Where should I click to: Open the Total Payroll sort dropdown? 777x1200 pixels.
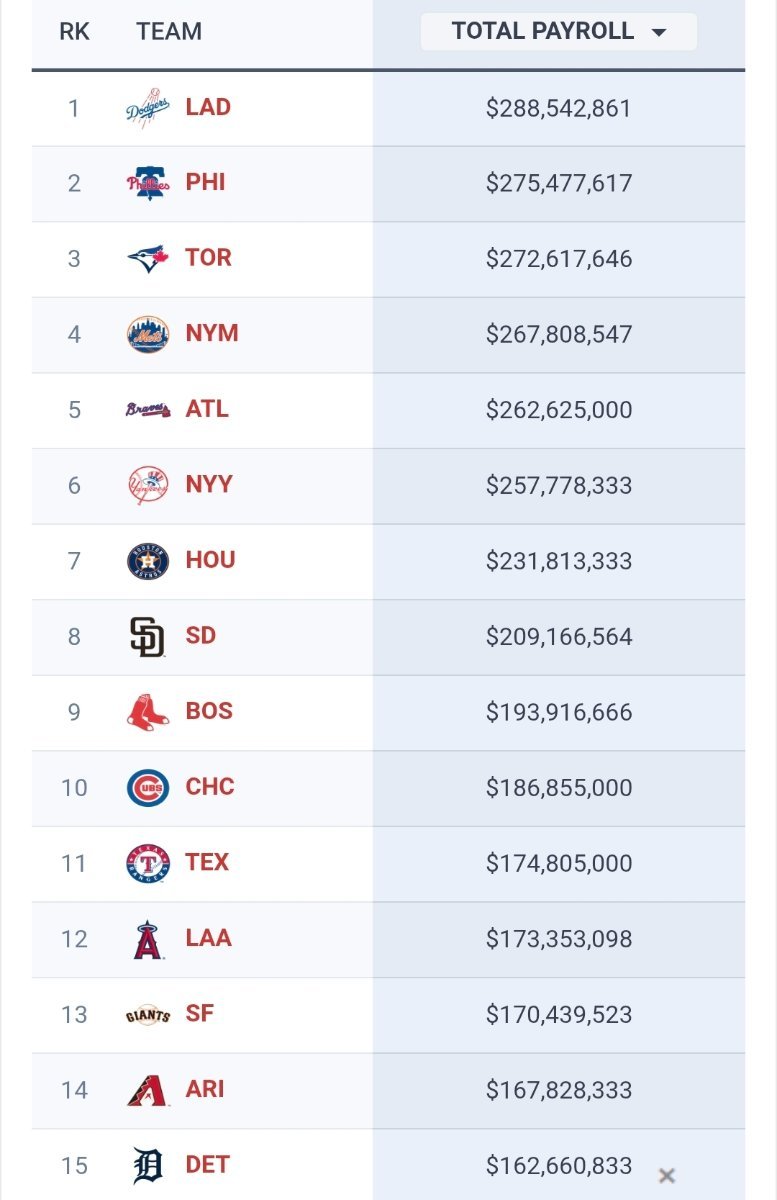pyautogui.click(x=558, y=32)
